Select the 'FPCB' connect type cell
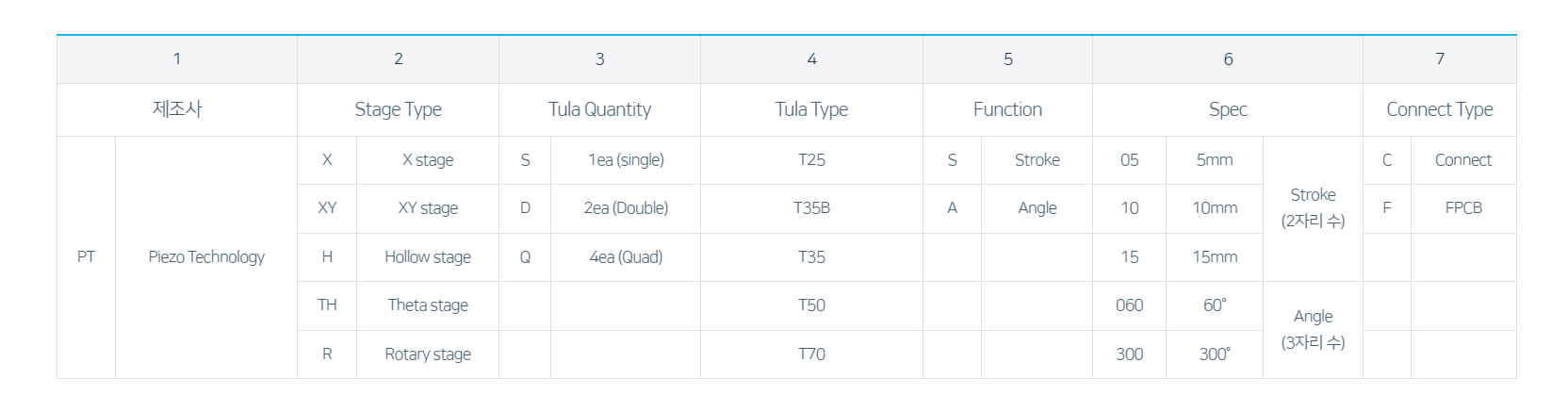The width and height of the screenshot is (1568, 412). 1463,208
